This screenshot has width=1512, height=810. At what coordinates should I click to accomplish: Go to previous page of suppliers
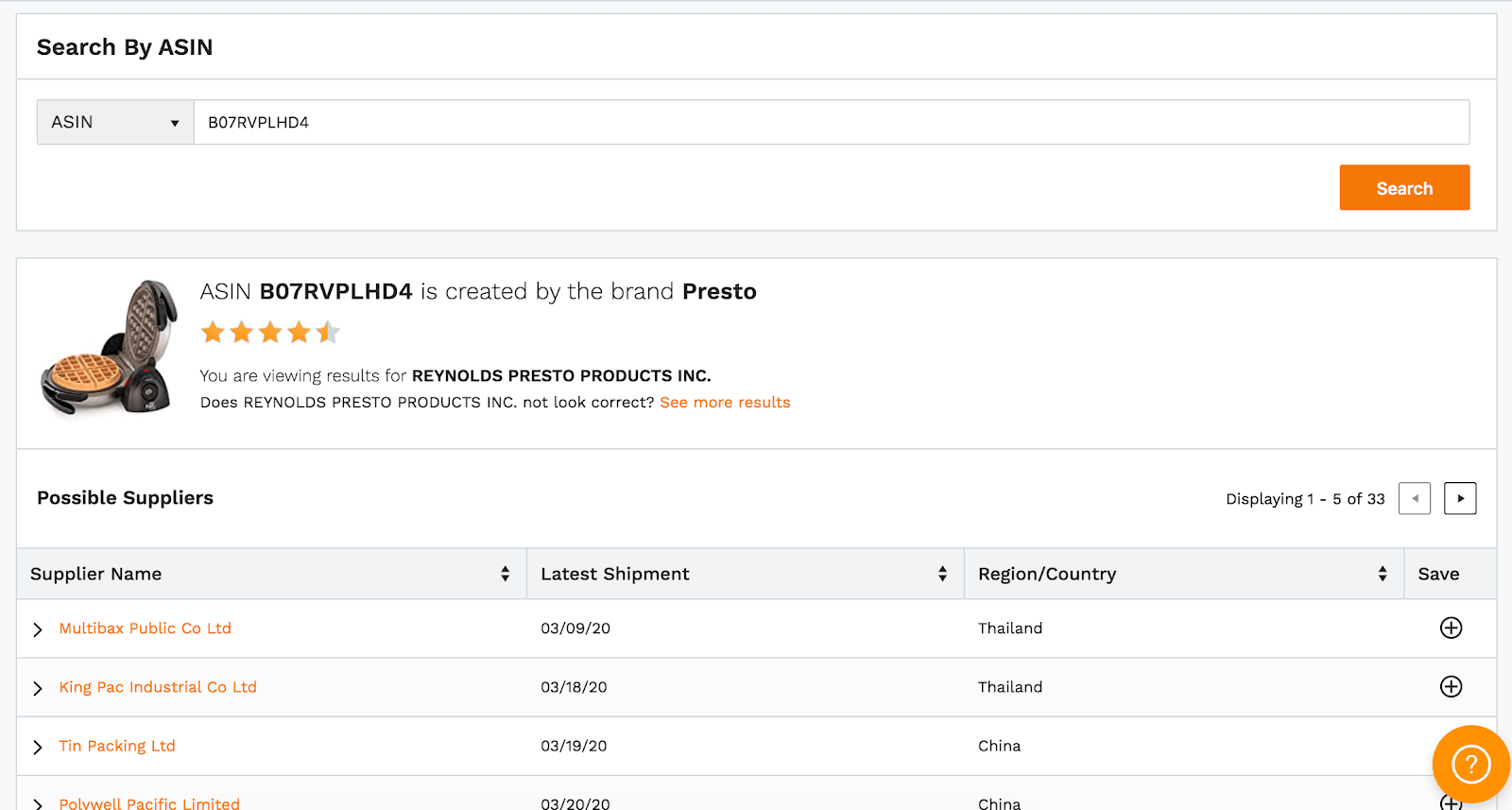coord(1415,498)
